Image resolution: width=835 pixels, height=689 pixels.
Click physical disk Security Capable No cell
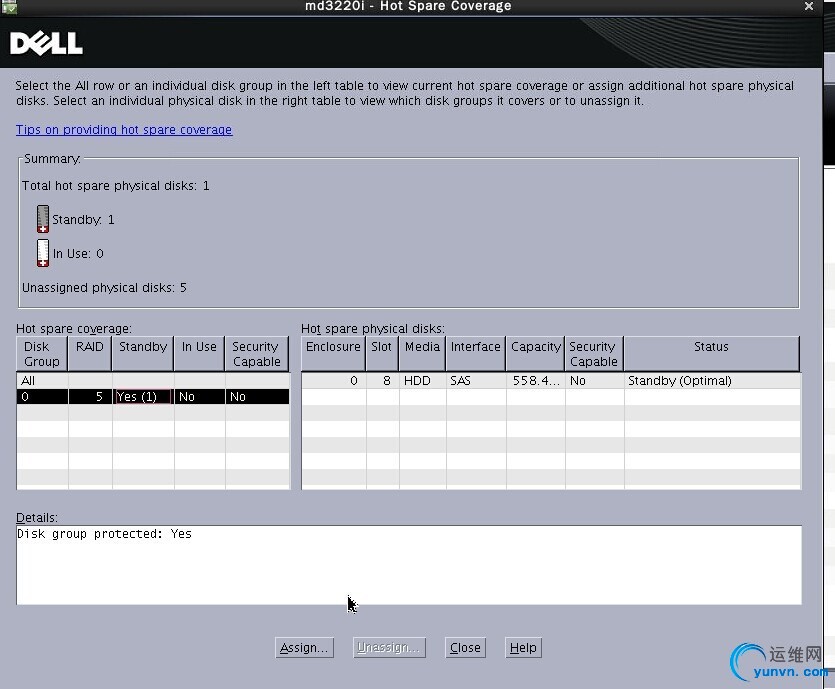(x=595, y=381)
